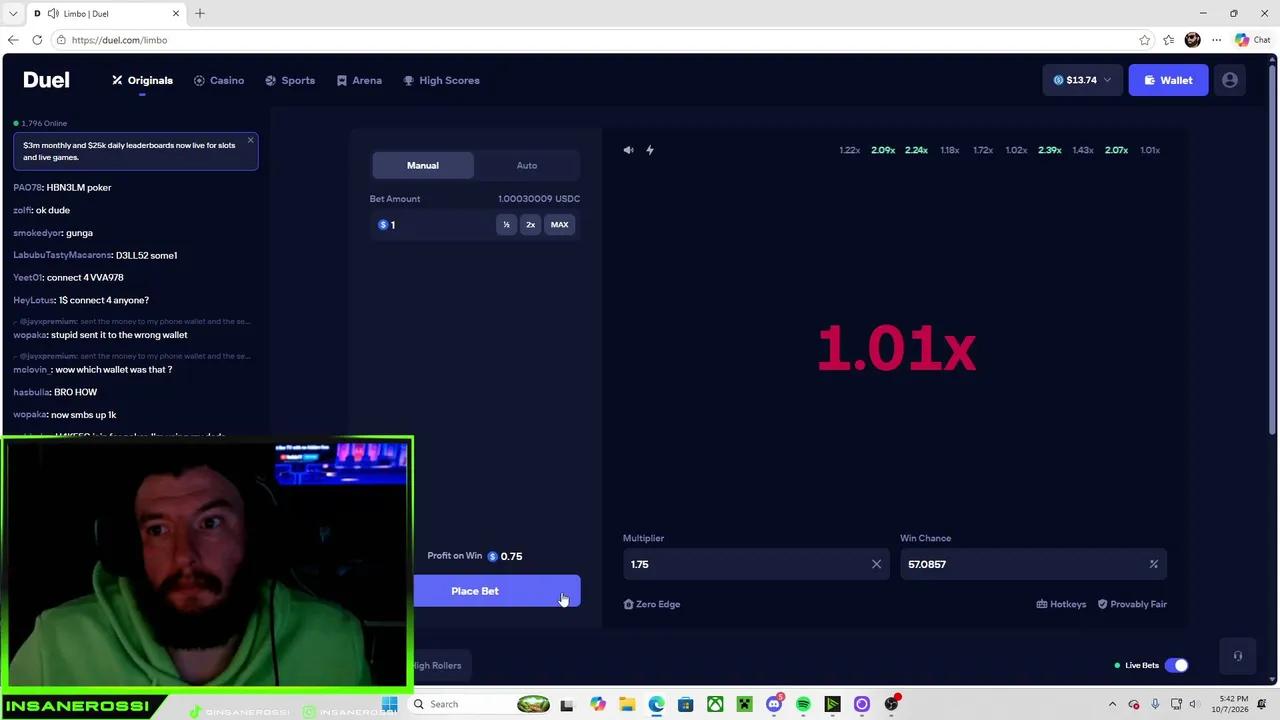Expand the $13.74 balance dropdown
Screen dimensions: 1280x720
point(1082,80)
